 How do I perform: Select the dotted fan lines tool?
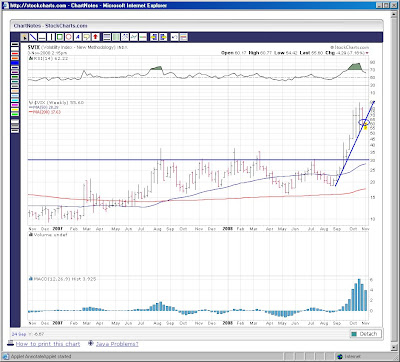[125, 37]
